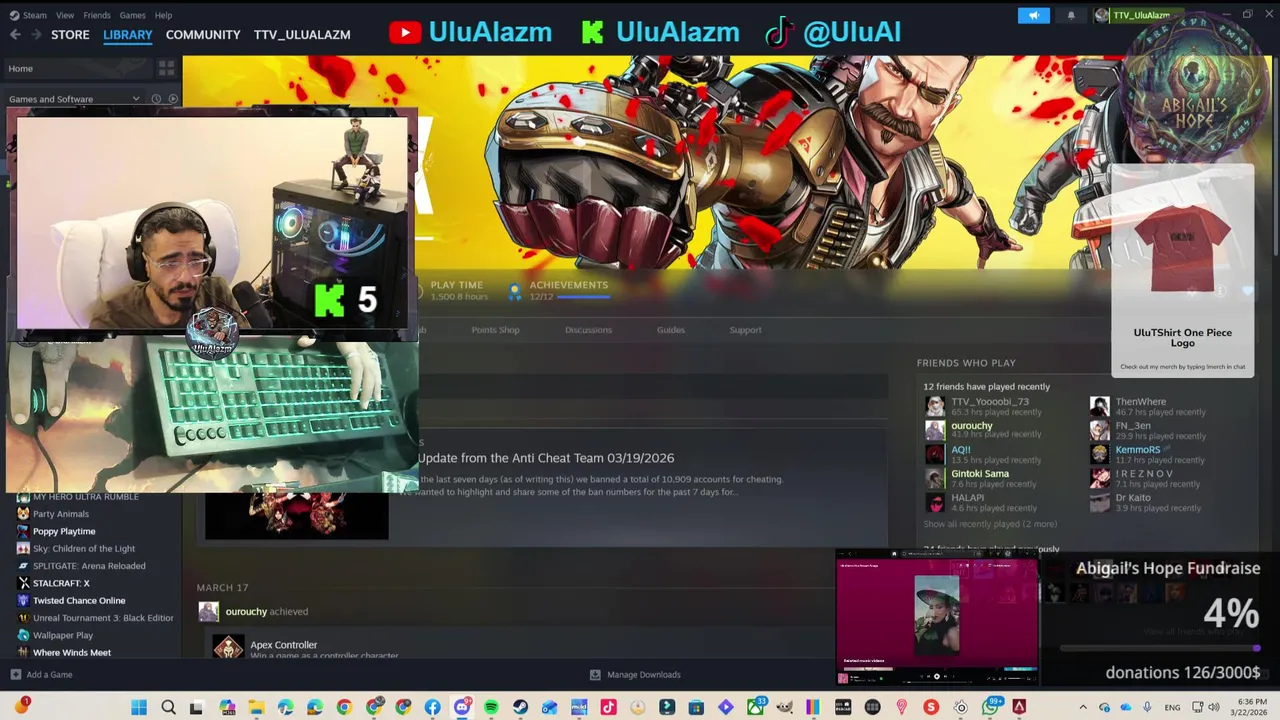Open Manage Downloads
The height and width of the screenshot is (720, 1280).
click(x=635, y=674)
